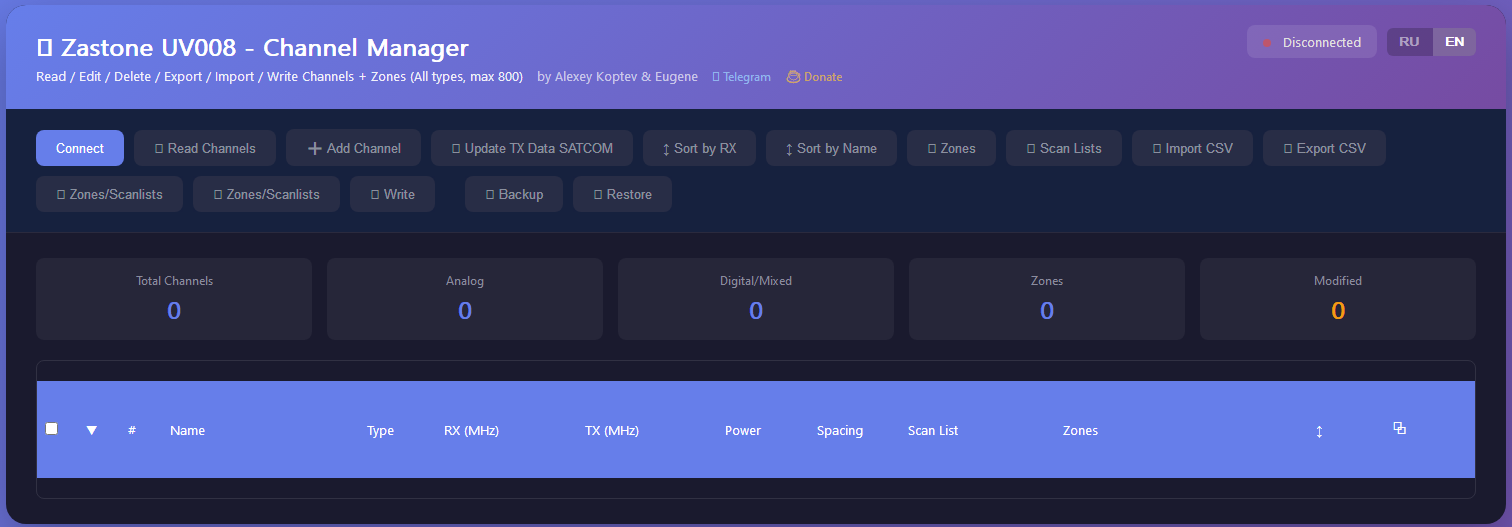The height and width of the screenshot is (527, 1512).
Task: Click the red Disconnected status dot
Action: pyautogui.click(x=1268, y=43)
